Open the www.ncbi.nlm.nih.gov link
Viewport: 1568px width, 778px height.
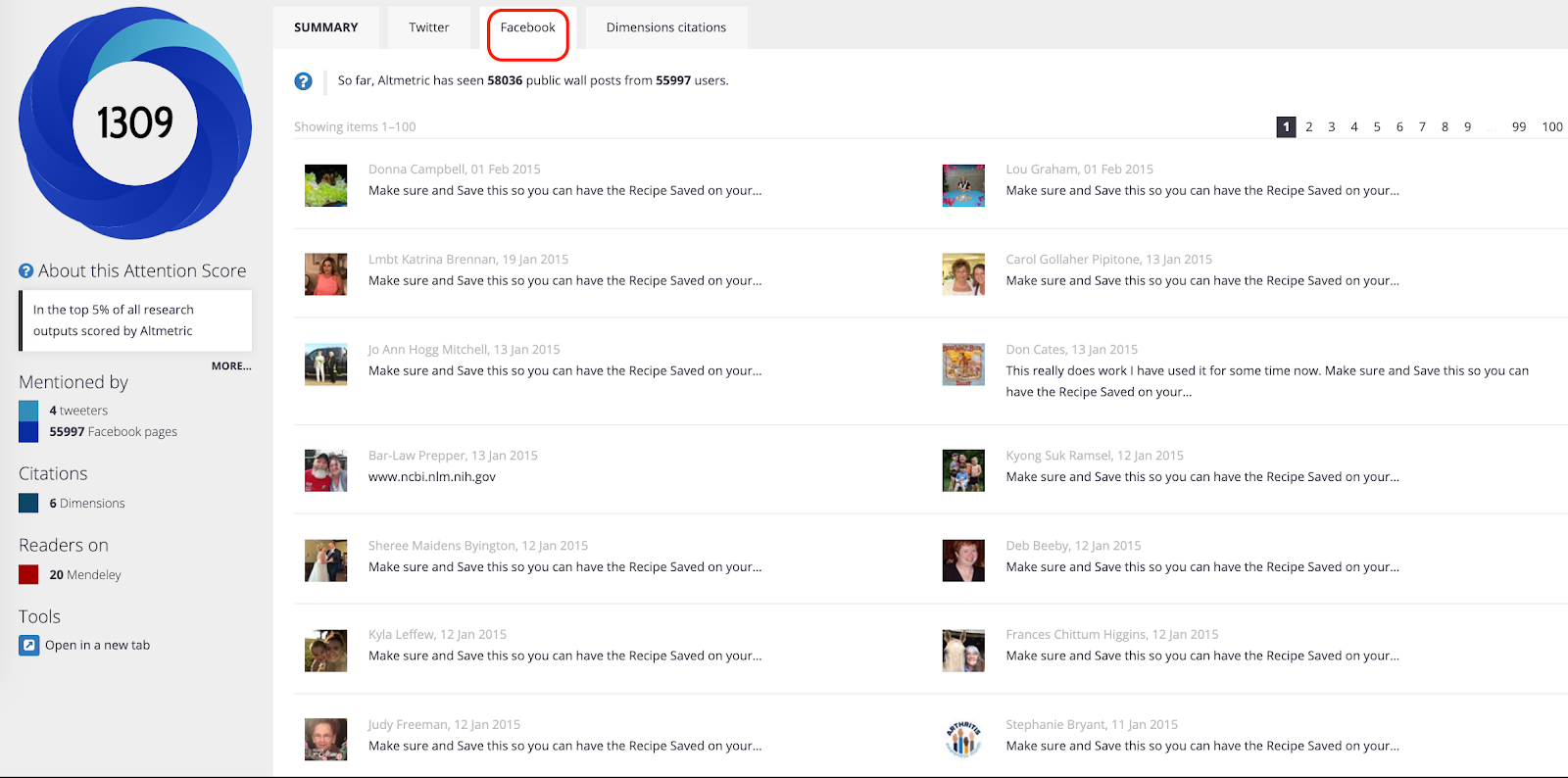pos(432,477)
